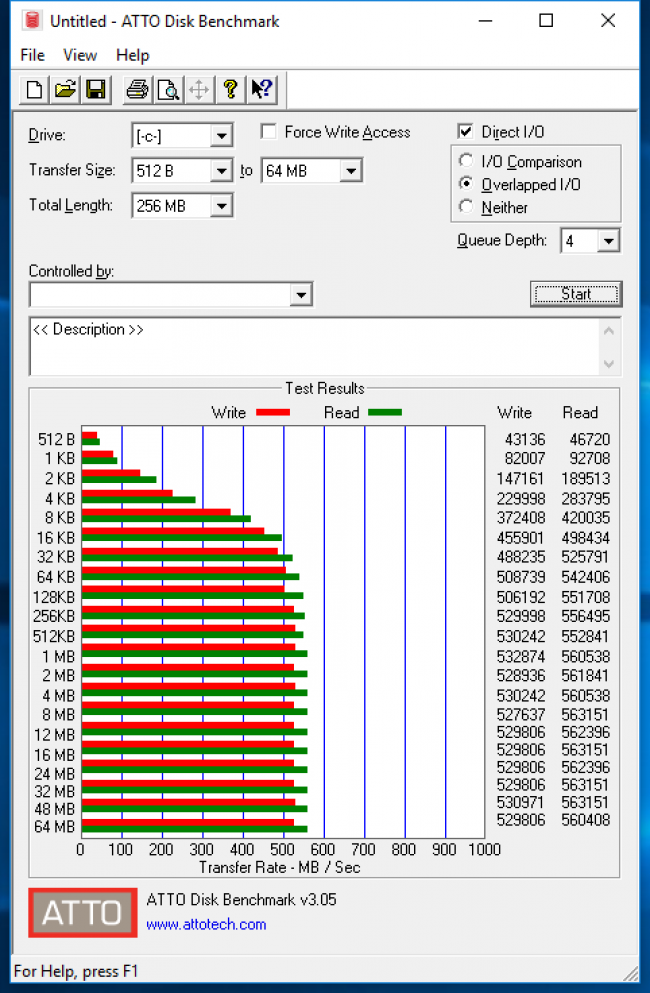The width and height of the screenshot is (650, 993).
Task: Click the ATTO logo image
Action: [83, 913]
